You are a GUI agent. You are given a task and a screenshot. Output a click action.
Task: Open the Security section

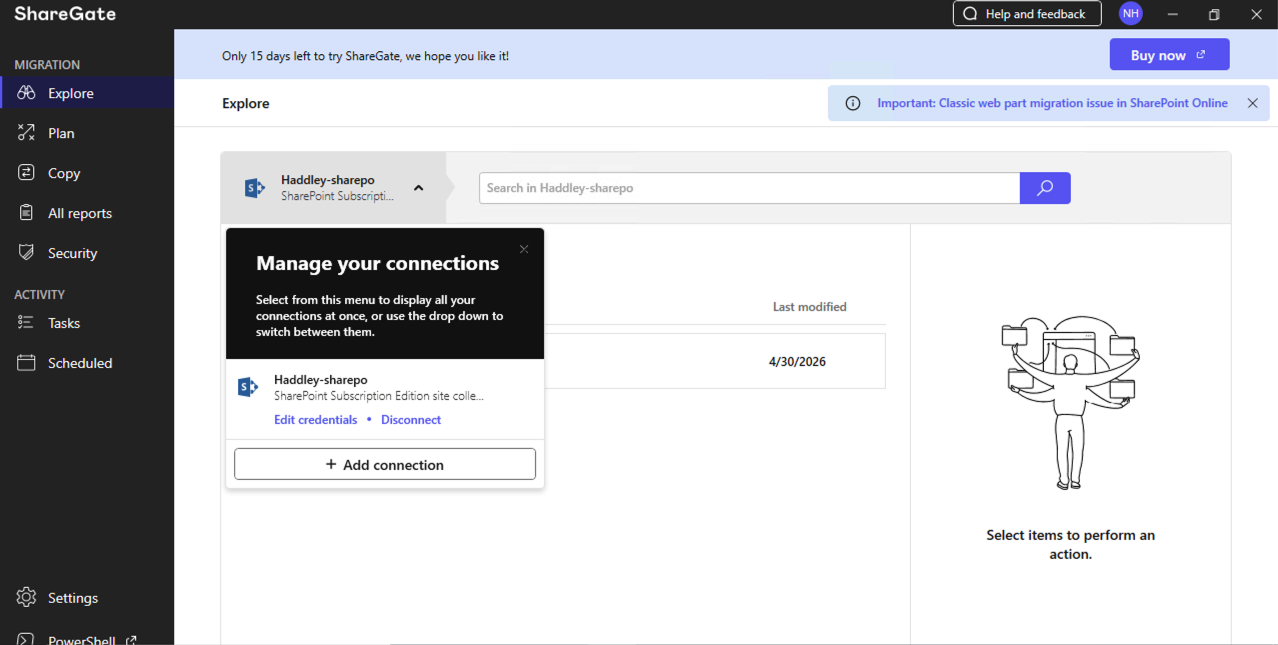click(87, 253)
